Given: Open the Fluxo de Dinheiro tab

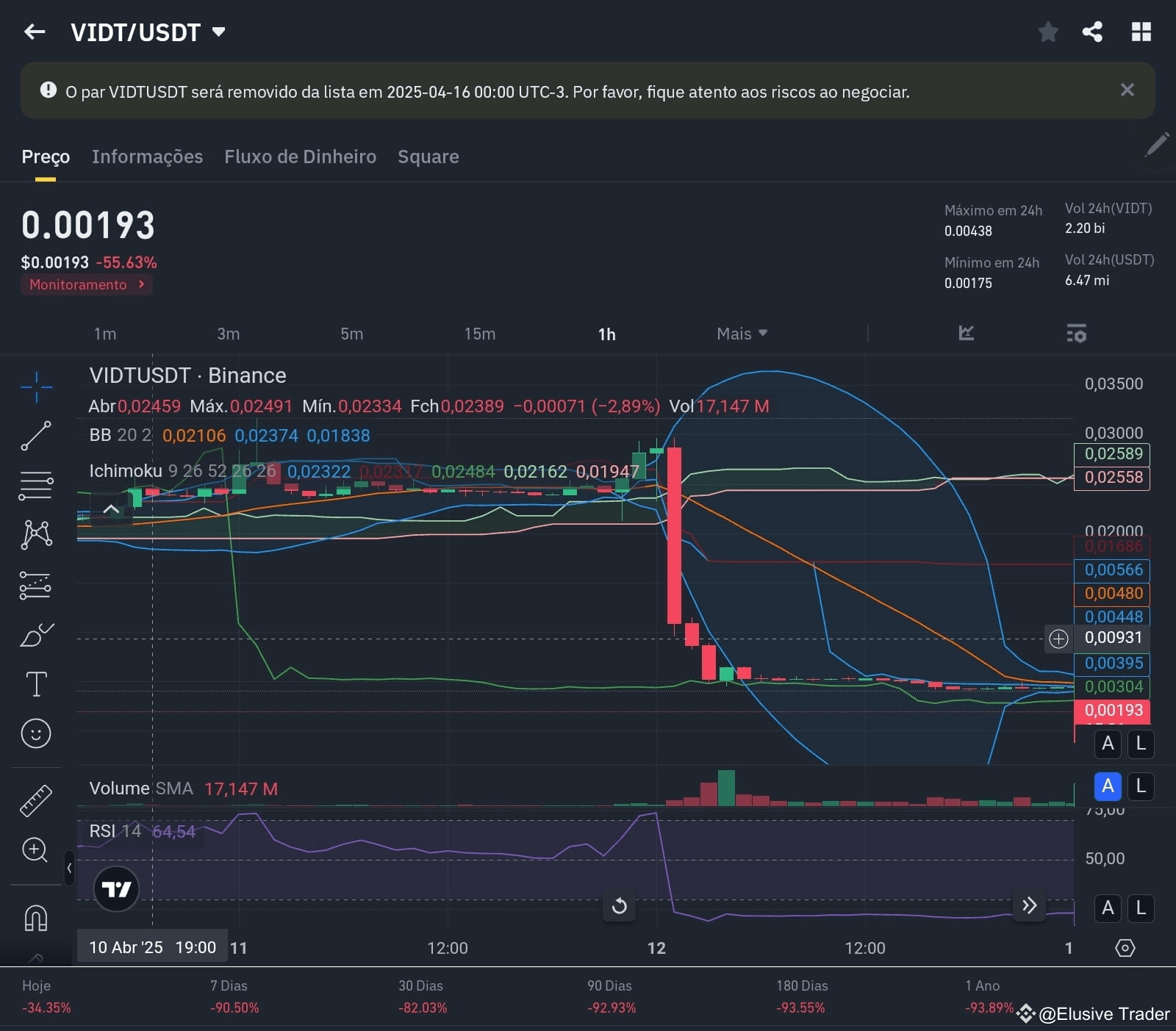Looking at the screenshot, I should pos(300,157).
